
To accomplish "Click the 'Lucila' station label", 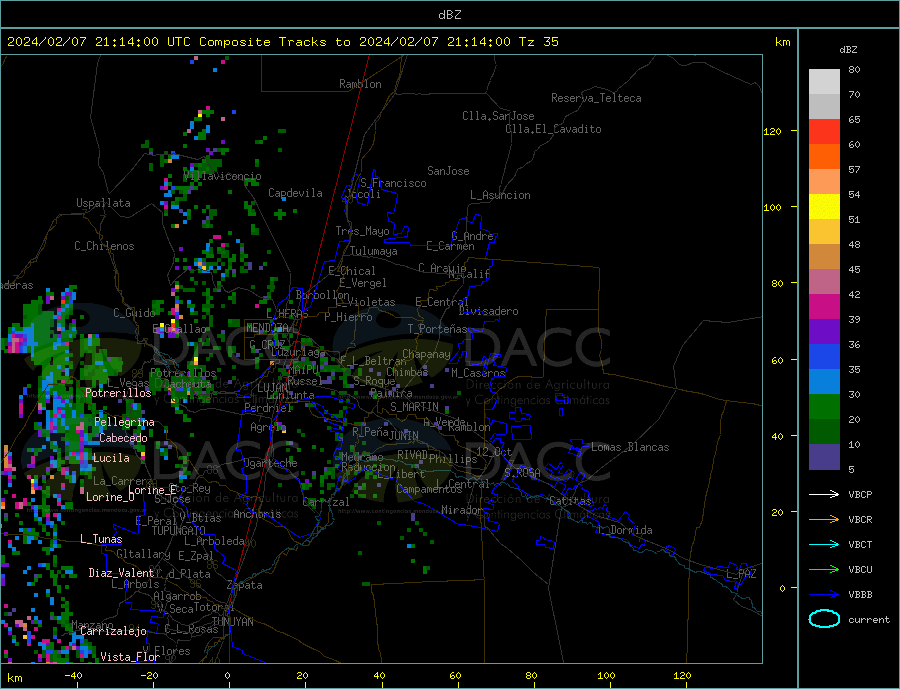I will [111, 458].
